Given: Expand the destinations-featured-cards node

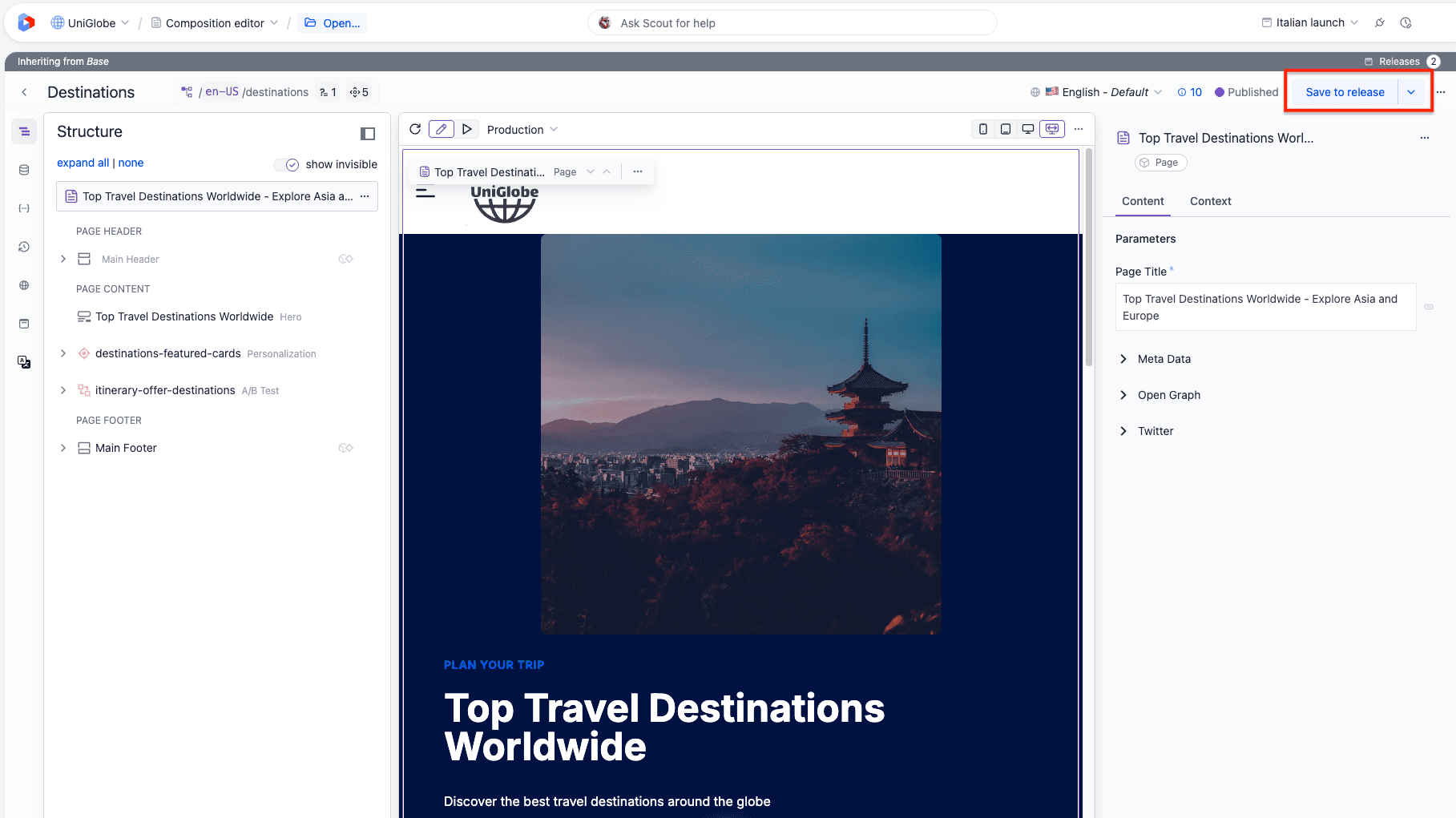Looking at the screenshot, I should pos(63,353).
